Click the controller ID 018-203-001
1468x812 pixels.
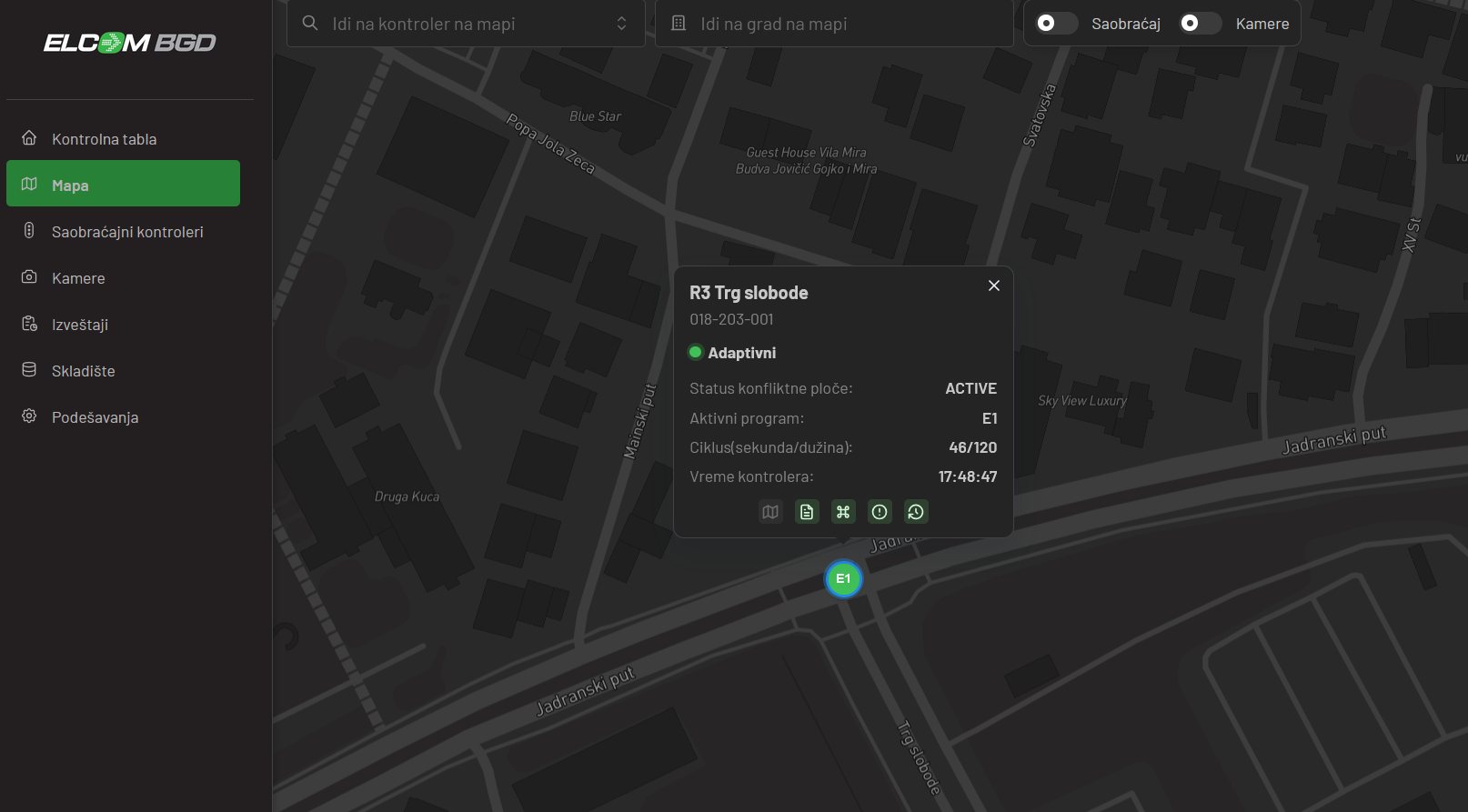pos(731,319)
